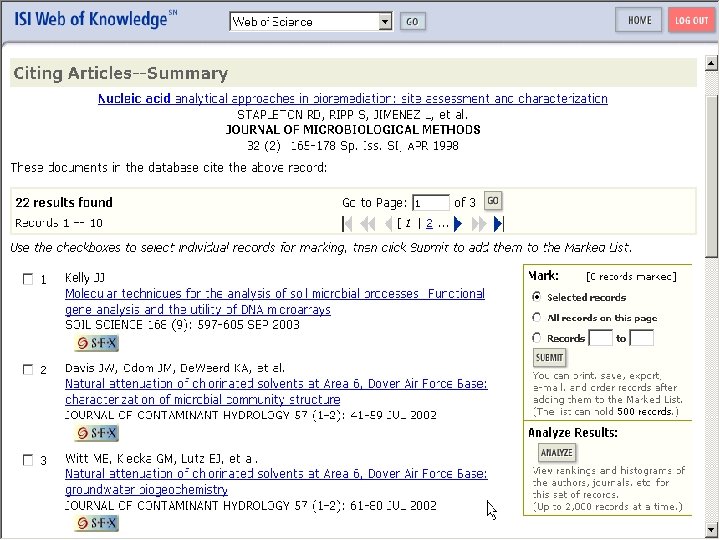Click 'SOIL SCIENCE 168 (9): 597-605 SEP 2003'
720x540 pixels.
pos(182,325)
